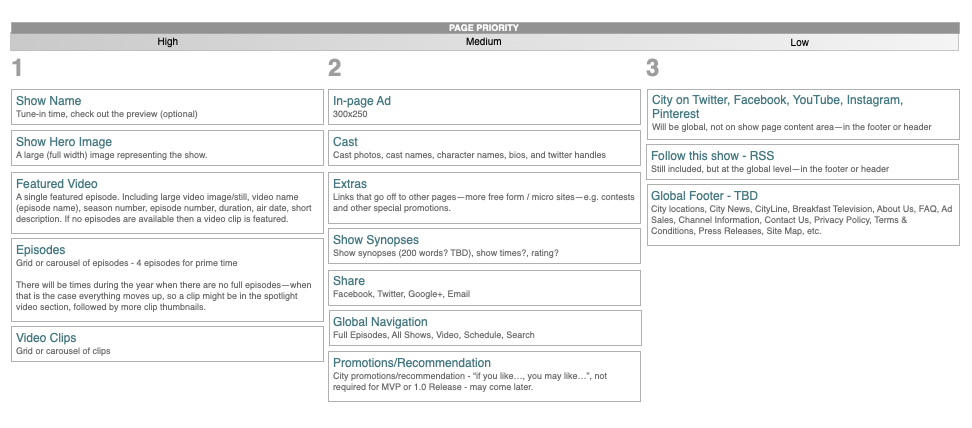
Task: Open the Global Navigation title
Action: click(x=380, y=322)
